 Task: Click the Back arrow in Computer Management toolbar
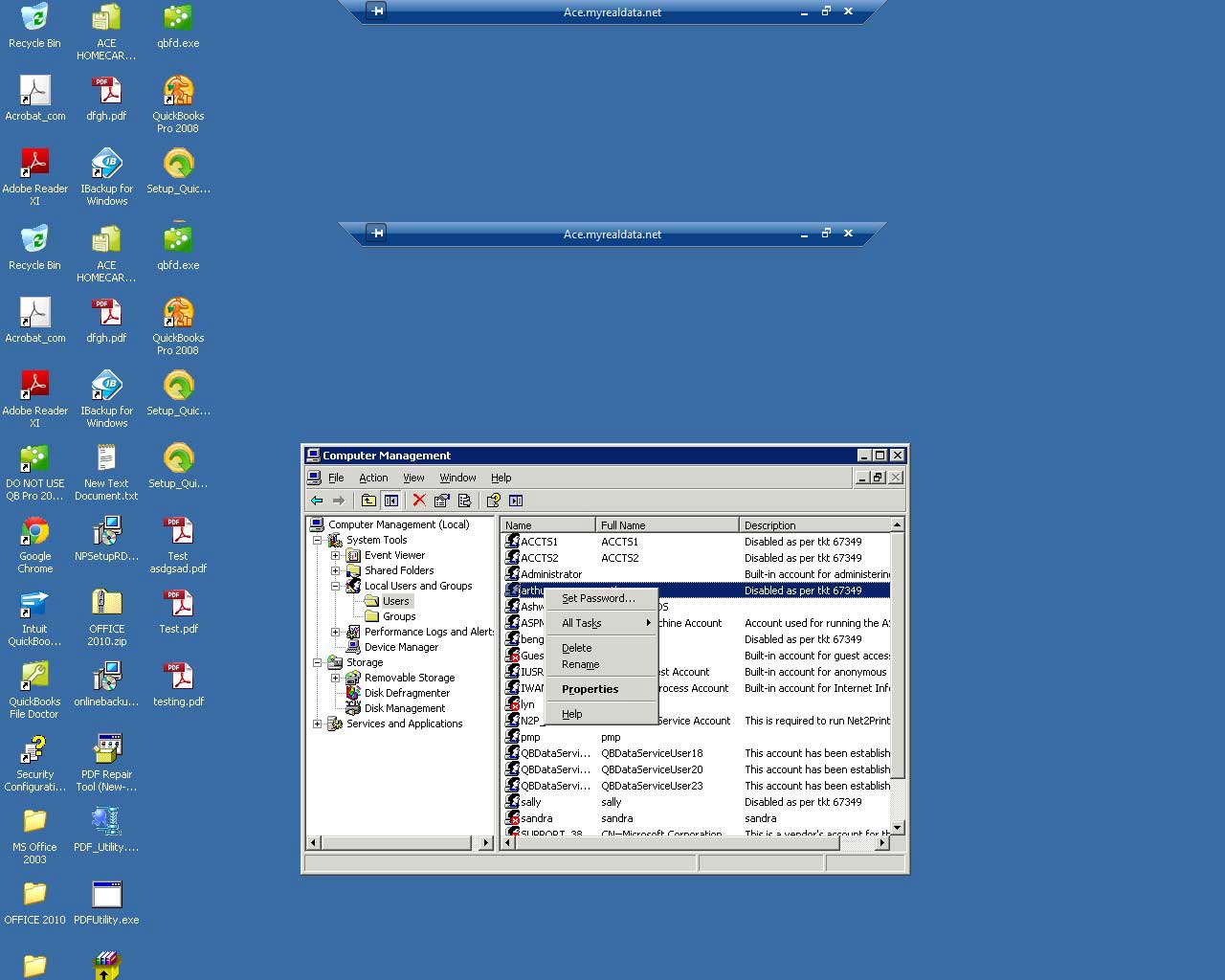(317, 501)
